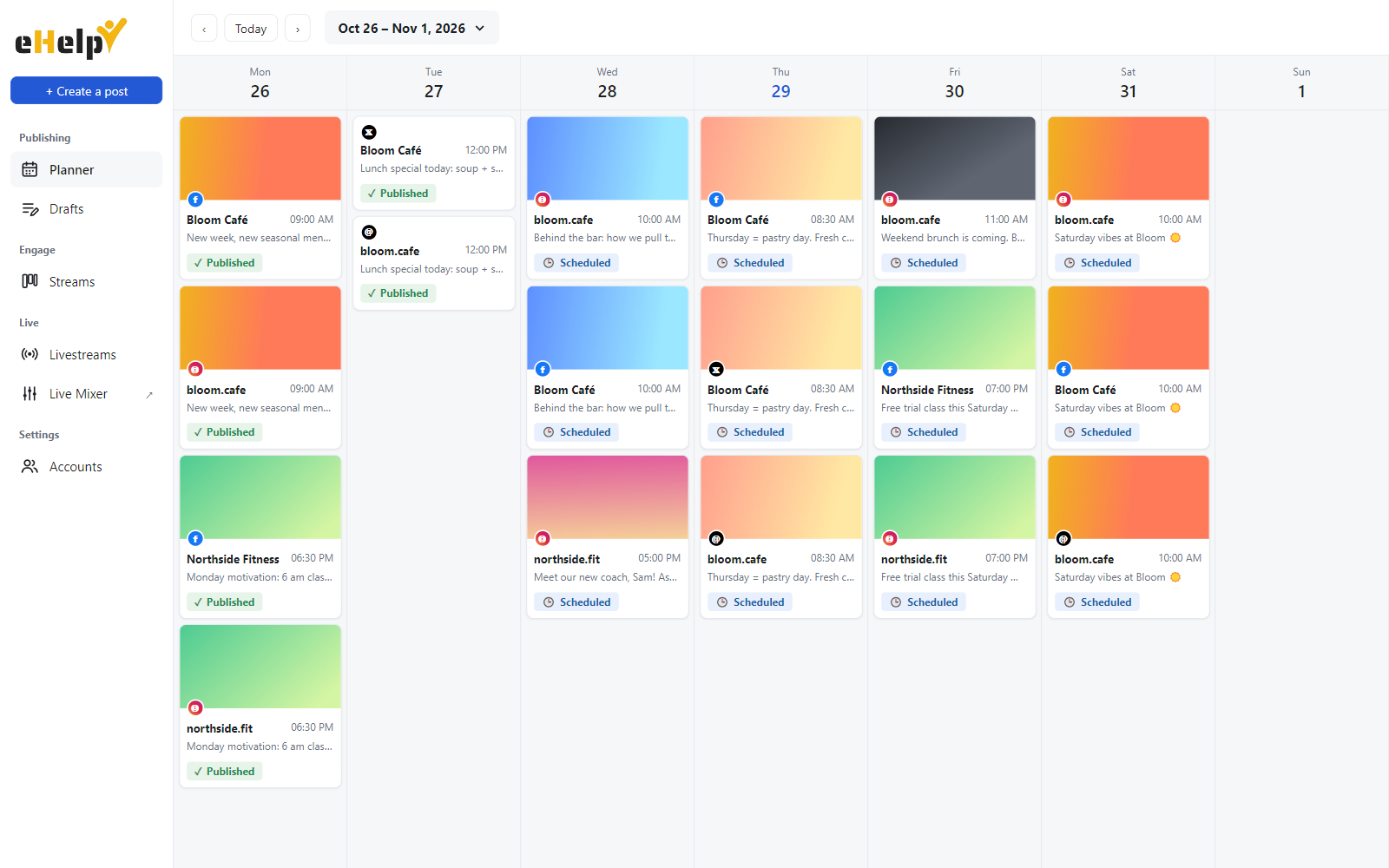Viewport: 1389px width, 868px height.
Task: Go to previous week arrow
Action: (x=204, y=29)
